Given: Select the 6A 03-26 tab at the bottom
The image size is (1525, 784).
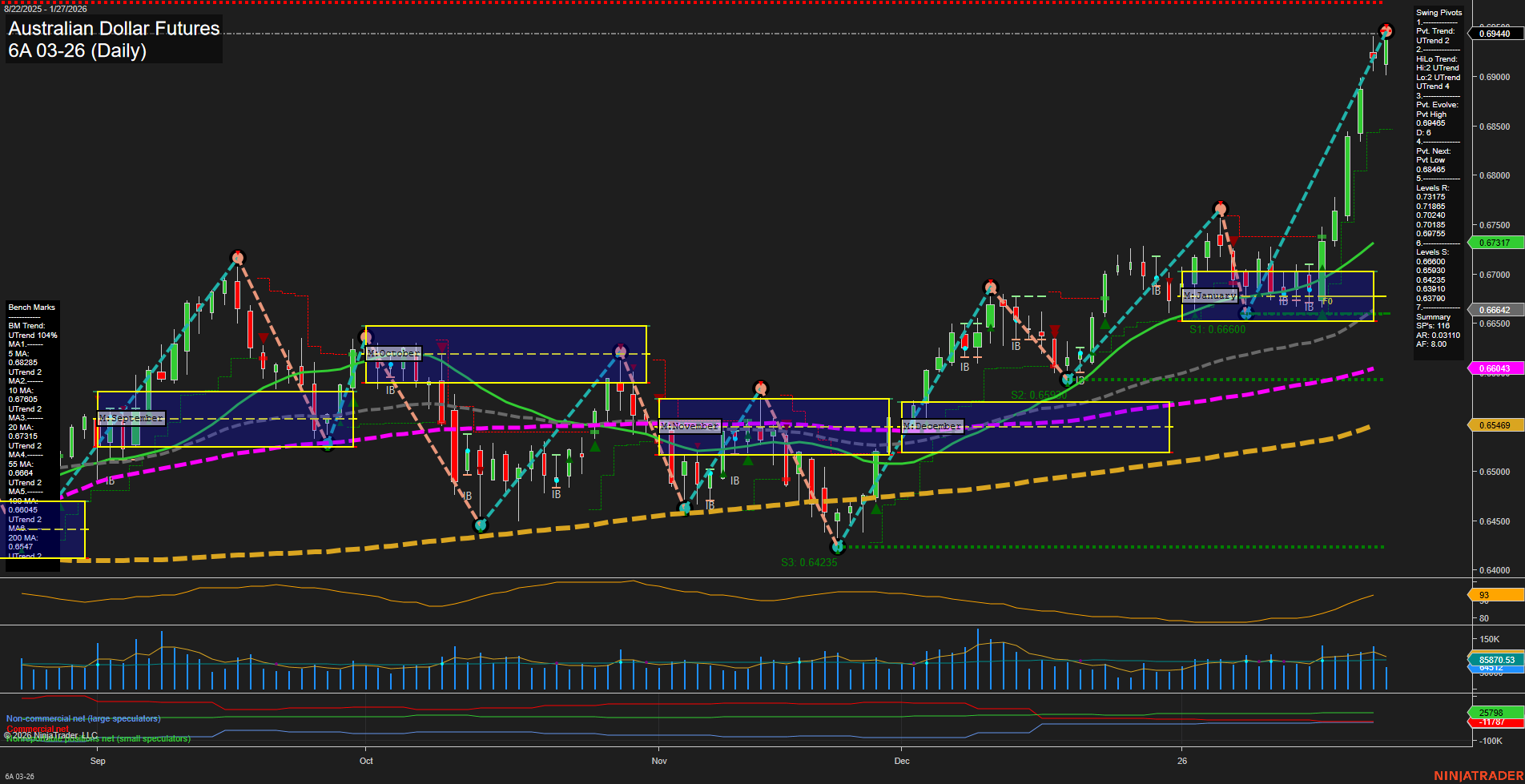Looking at the screenshot, I should (x=20, y=775).
